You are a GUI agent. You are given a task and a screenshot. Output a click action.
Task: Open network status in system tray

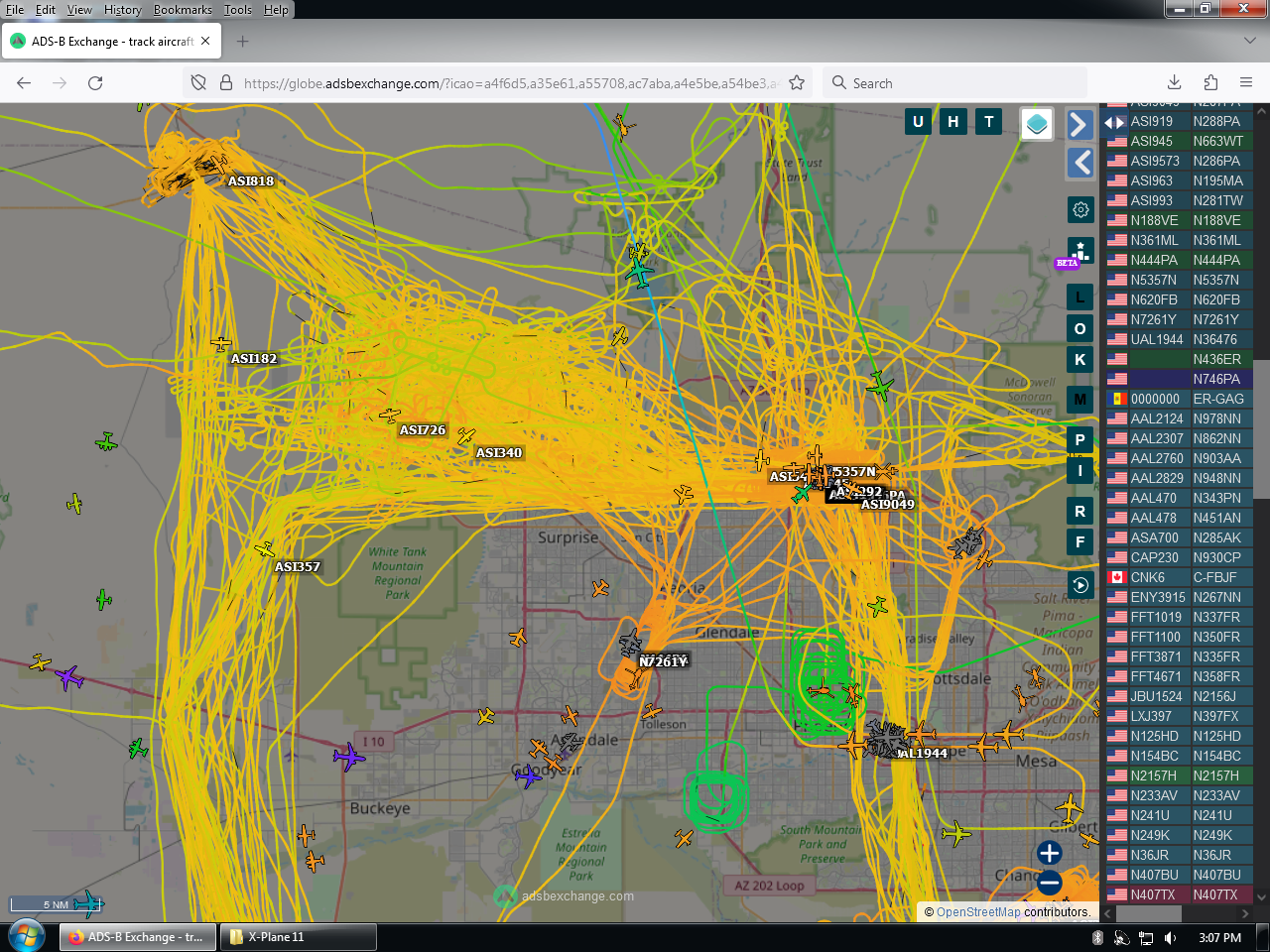1146,937
